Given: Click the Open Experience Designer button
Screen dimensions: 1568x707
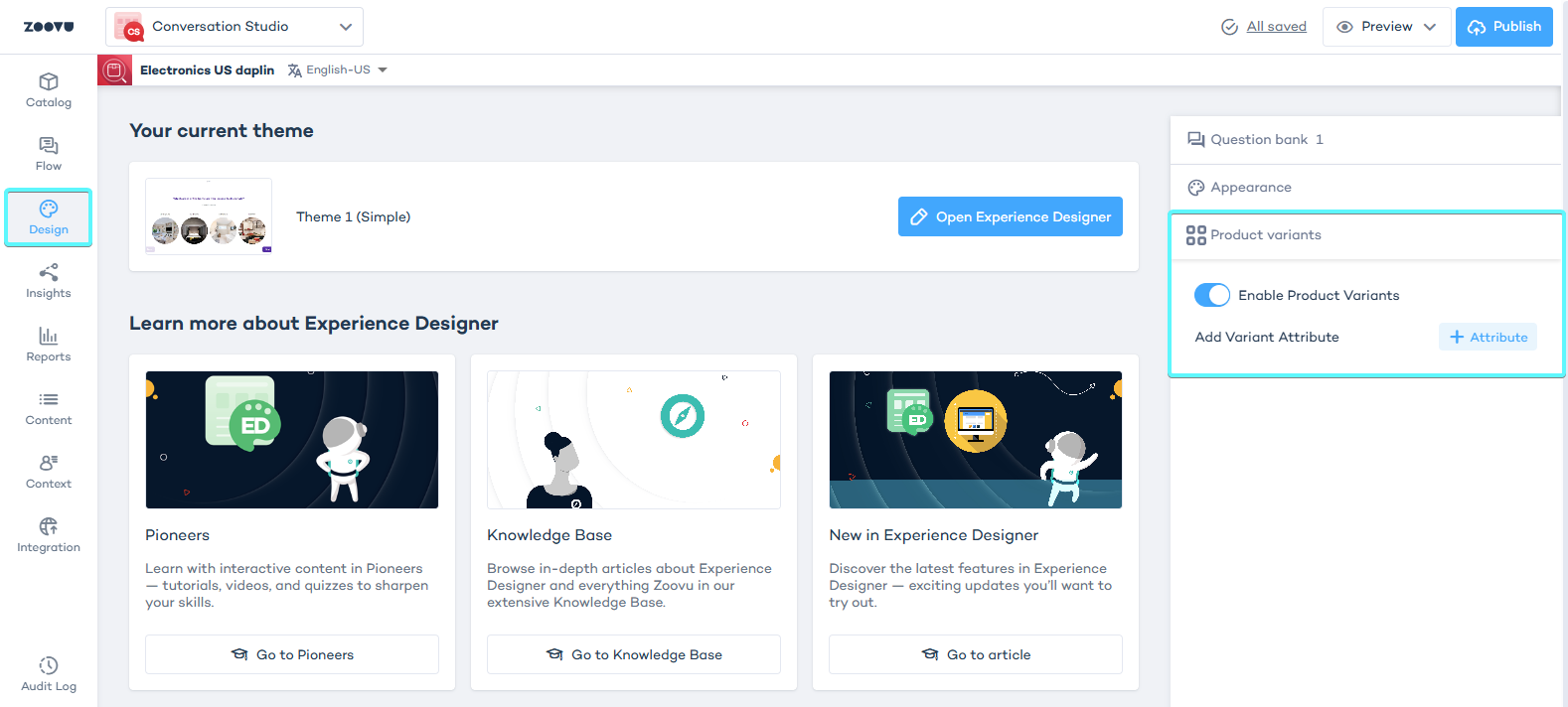Looking at the screenshot, I should pos(1010,216).
